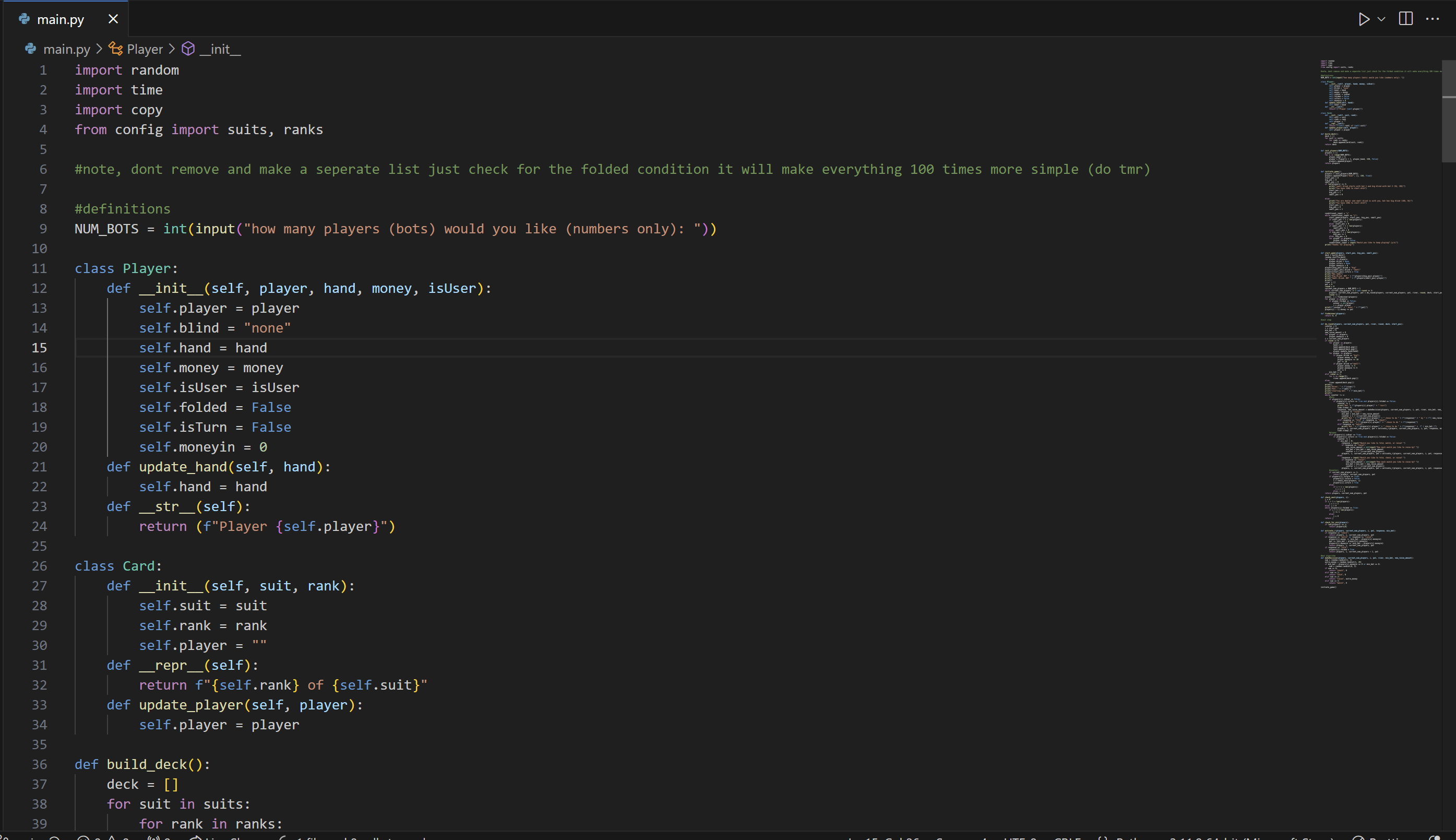
Task: Place cursor on 'import time'
Action: (119, 90)
